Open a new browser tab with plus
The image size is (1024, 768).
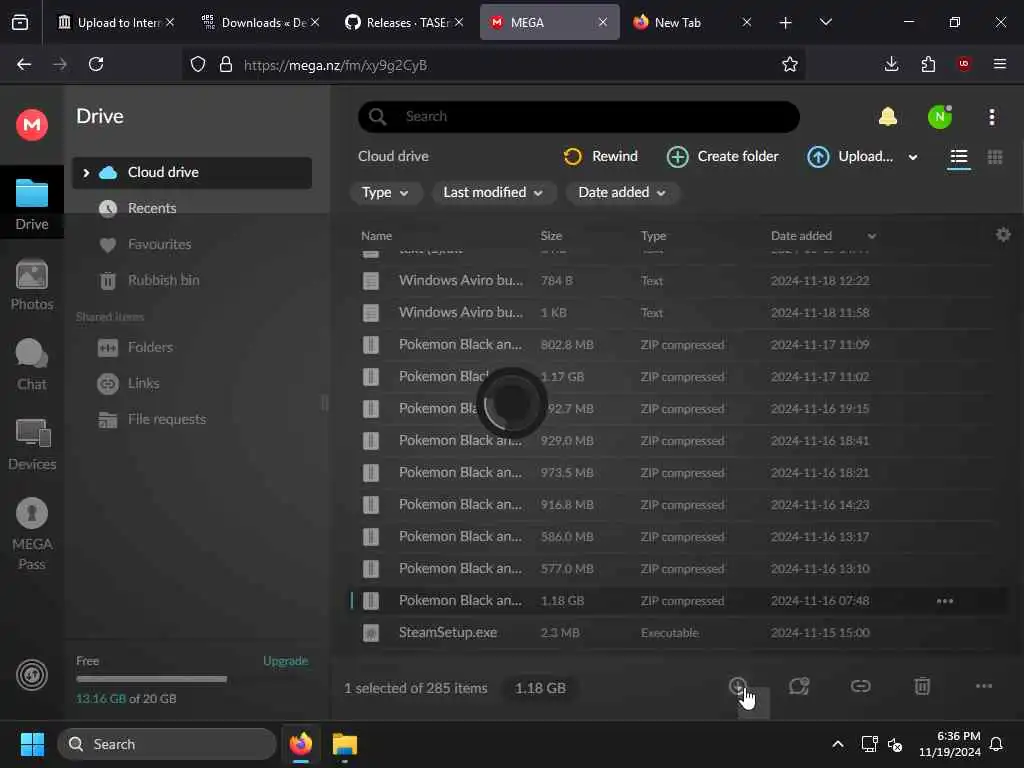[786, 23]
